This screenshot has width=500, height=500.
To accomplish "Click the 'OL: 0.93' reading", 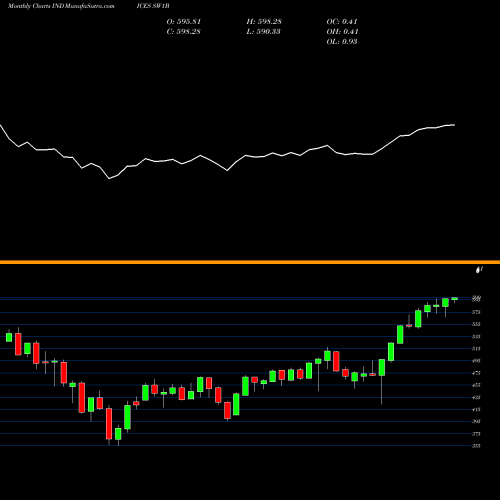I will point(342,42).
